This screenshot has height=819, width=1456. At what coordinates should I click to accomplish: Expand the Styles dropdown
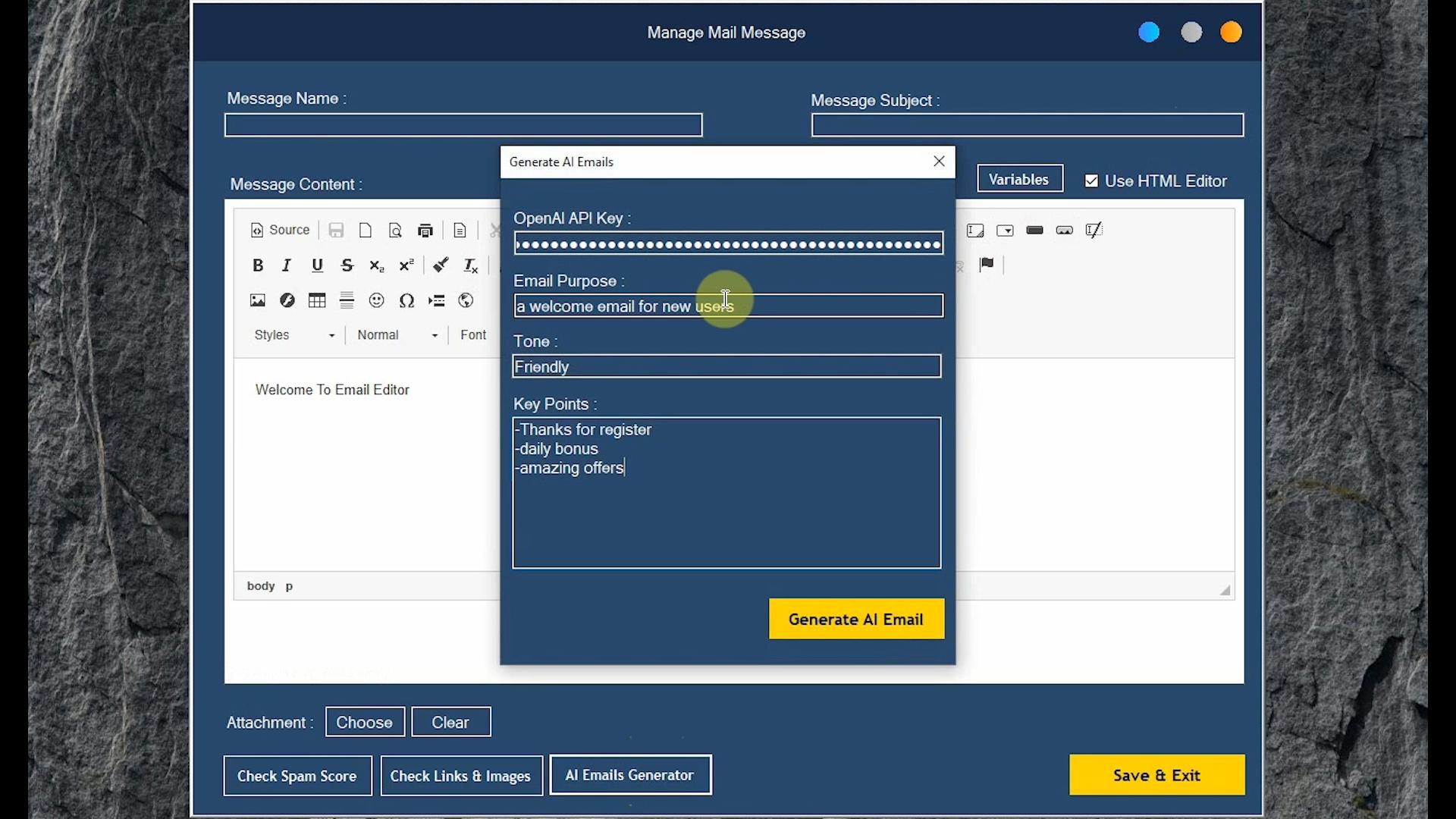pyautogui.click(x=294, y=335)
